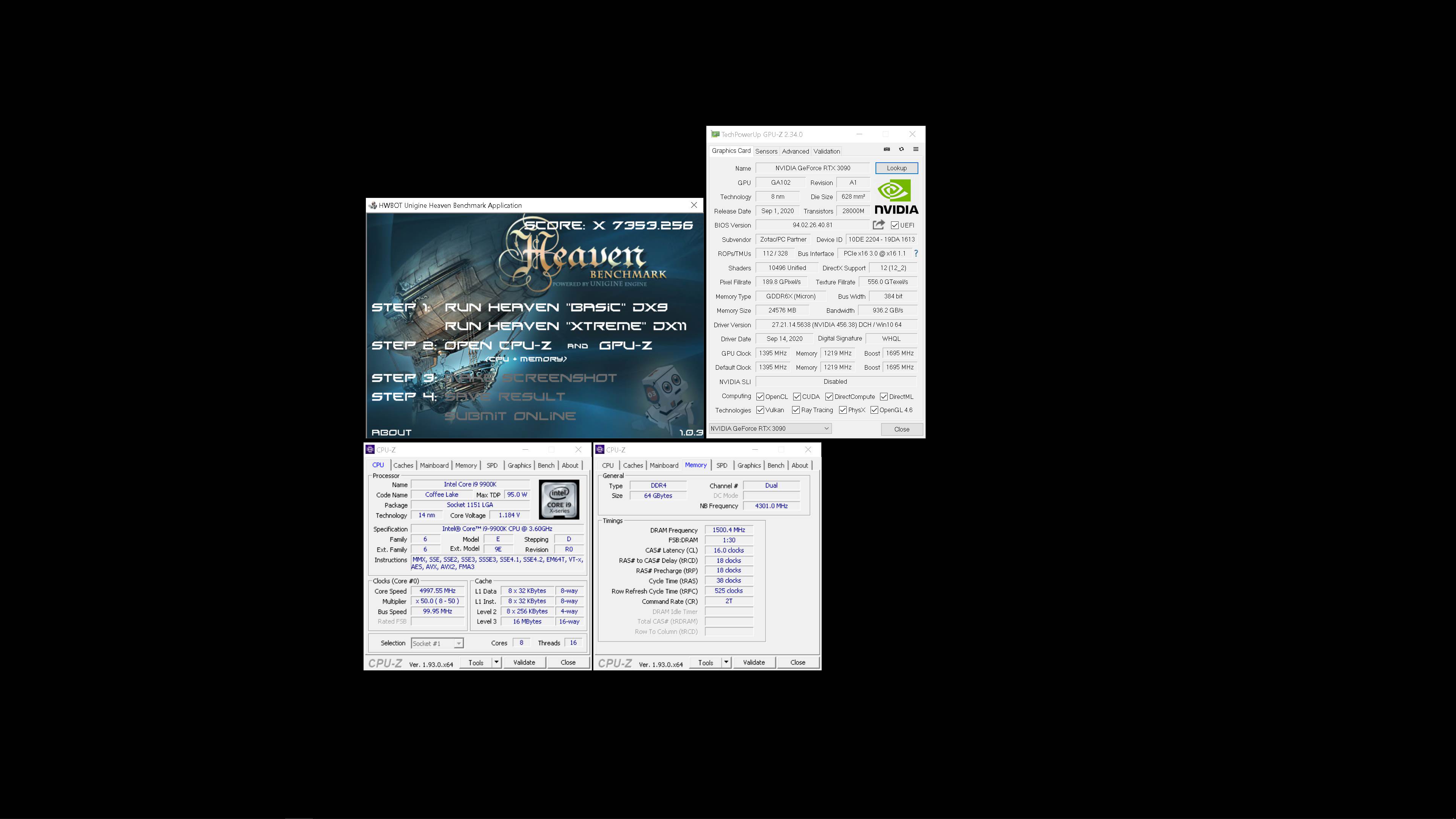Click Submit Online in Heaven app
Viewport: 1456px width, 819px height.
(x=510, y=416)
